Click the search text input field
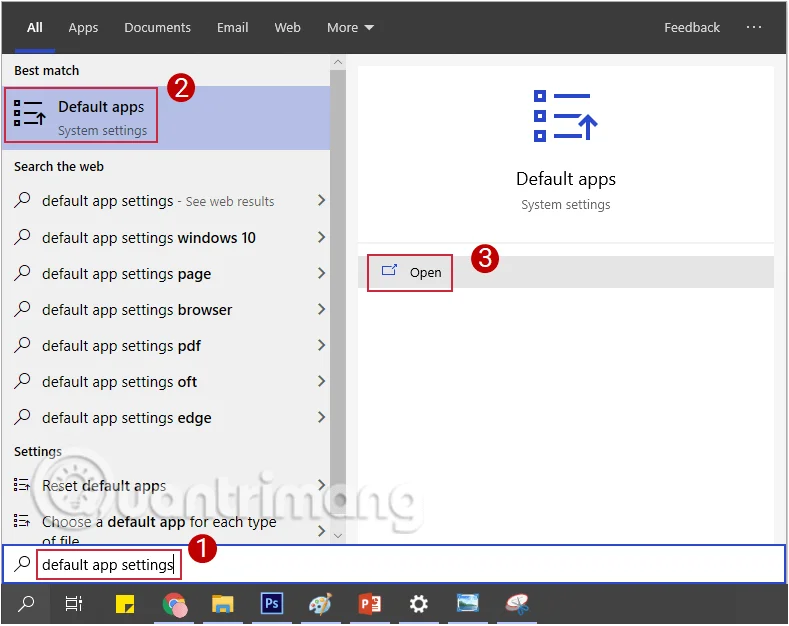Screen dimensions: 789x626 [400, 565]
